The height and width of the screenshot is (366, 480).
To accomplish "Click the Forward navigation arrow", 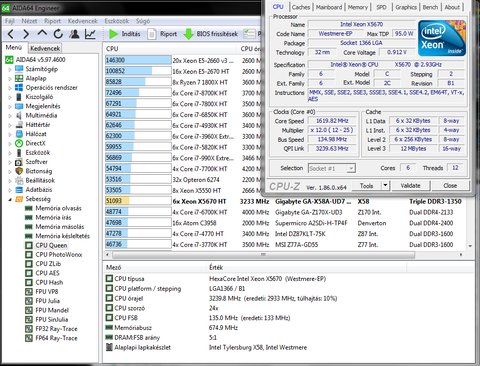I will click(x=26, y=34).
